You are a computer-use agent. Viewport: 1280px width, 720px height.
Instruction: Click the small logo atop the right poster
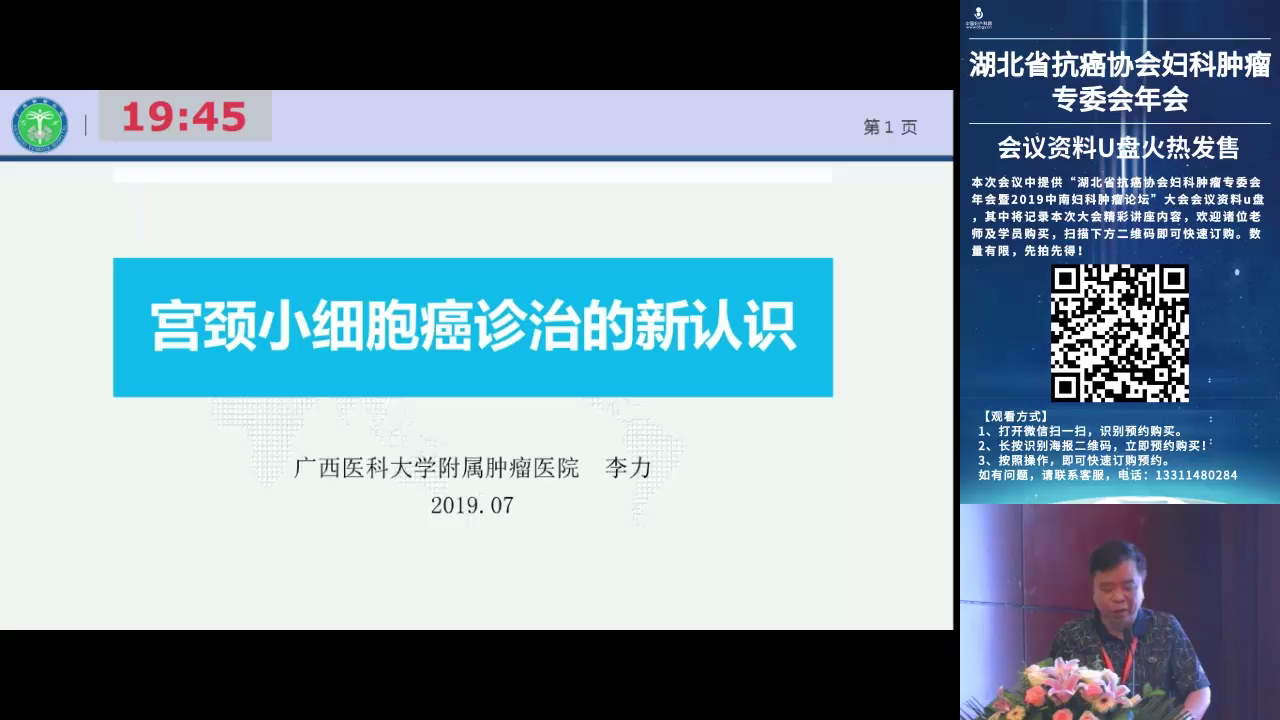[978, 17]
